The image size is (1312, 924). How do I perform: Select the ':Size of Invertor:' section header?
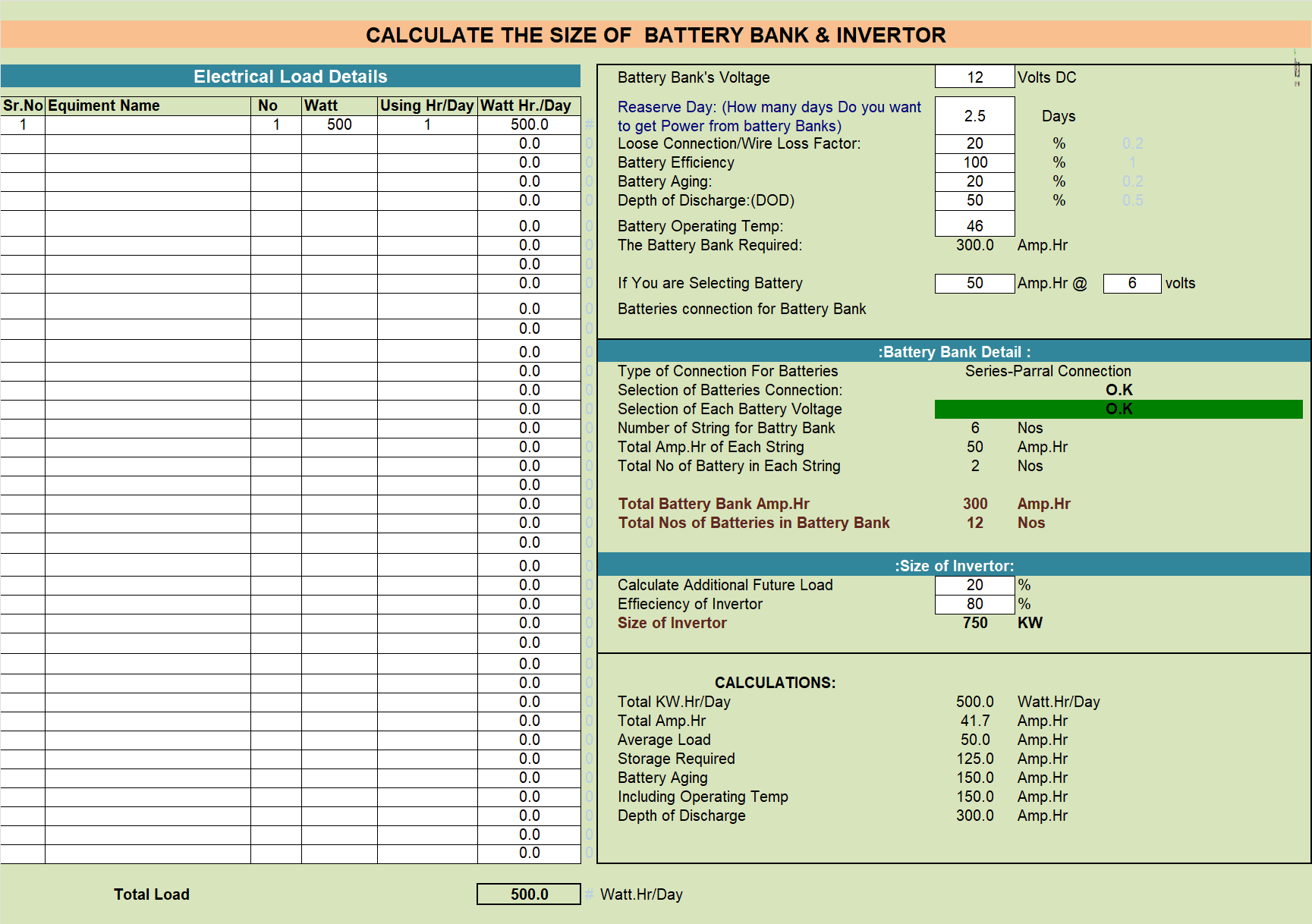tap(955, 566)
